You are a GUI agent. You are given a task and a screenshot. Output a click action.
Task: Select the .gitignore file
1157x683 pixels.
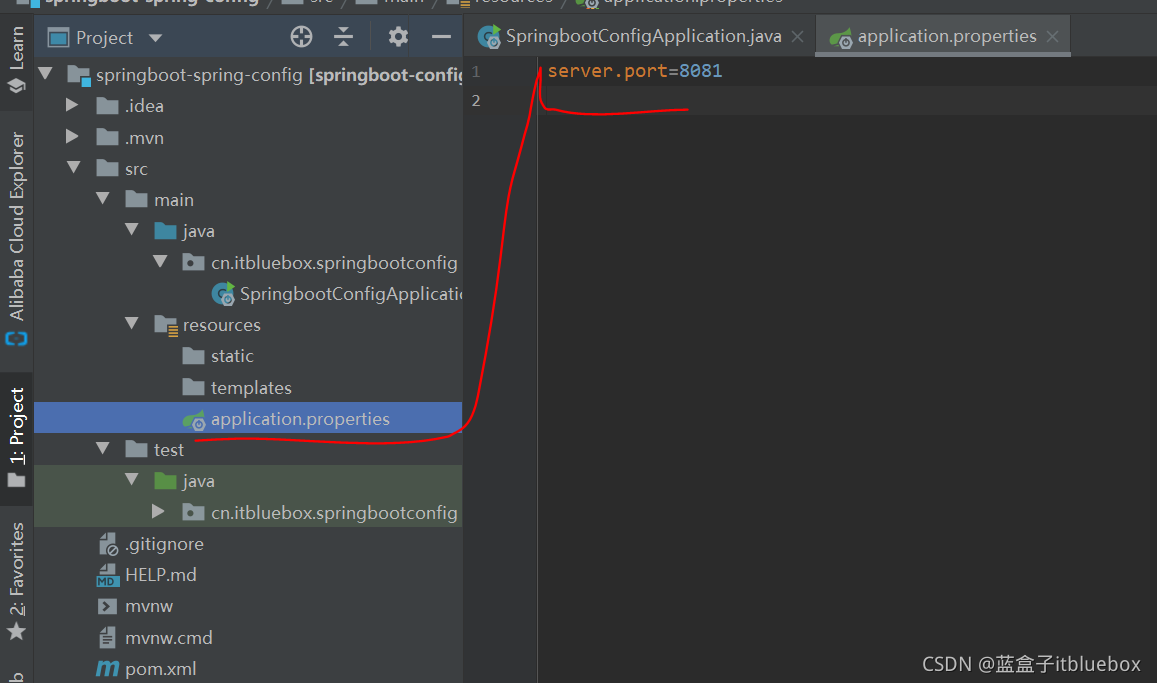click(x=165, y=544)
